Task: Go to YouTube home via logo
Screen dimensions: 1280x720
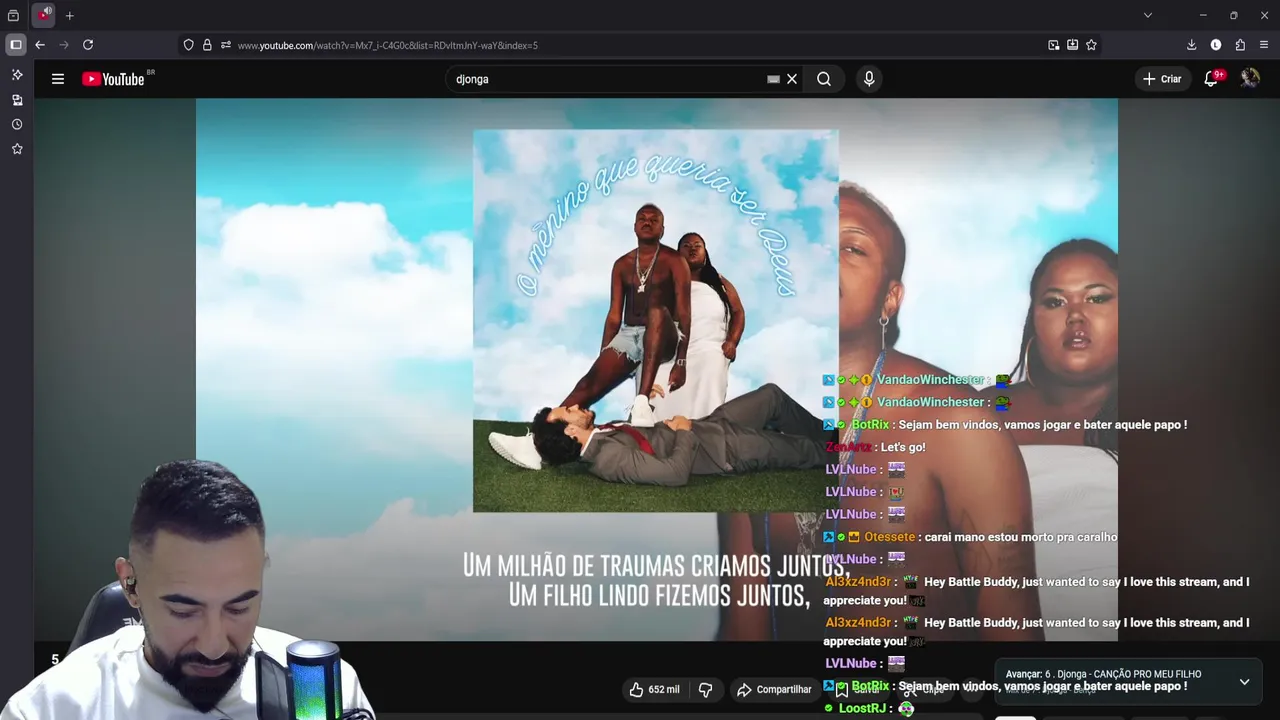Action: (x=114, y=79)
